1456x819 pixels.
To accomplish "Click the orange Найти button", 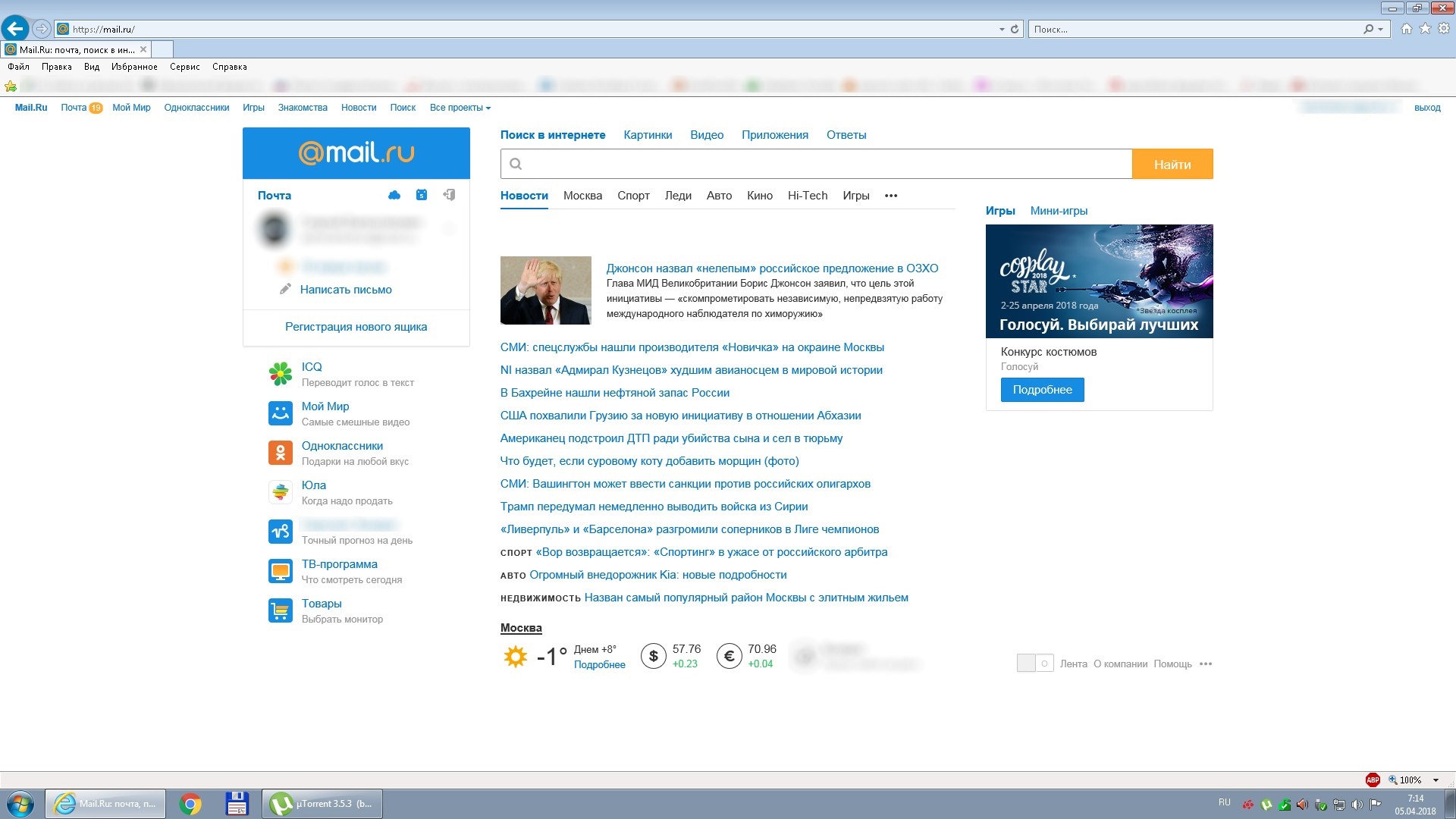I will (x=1172, y=164).
